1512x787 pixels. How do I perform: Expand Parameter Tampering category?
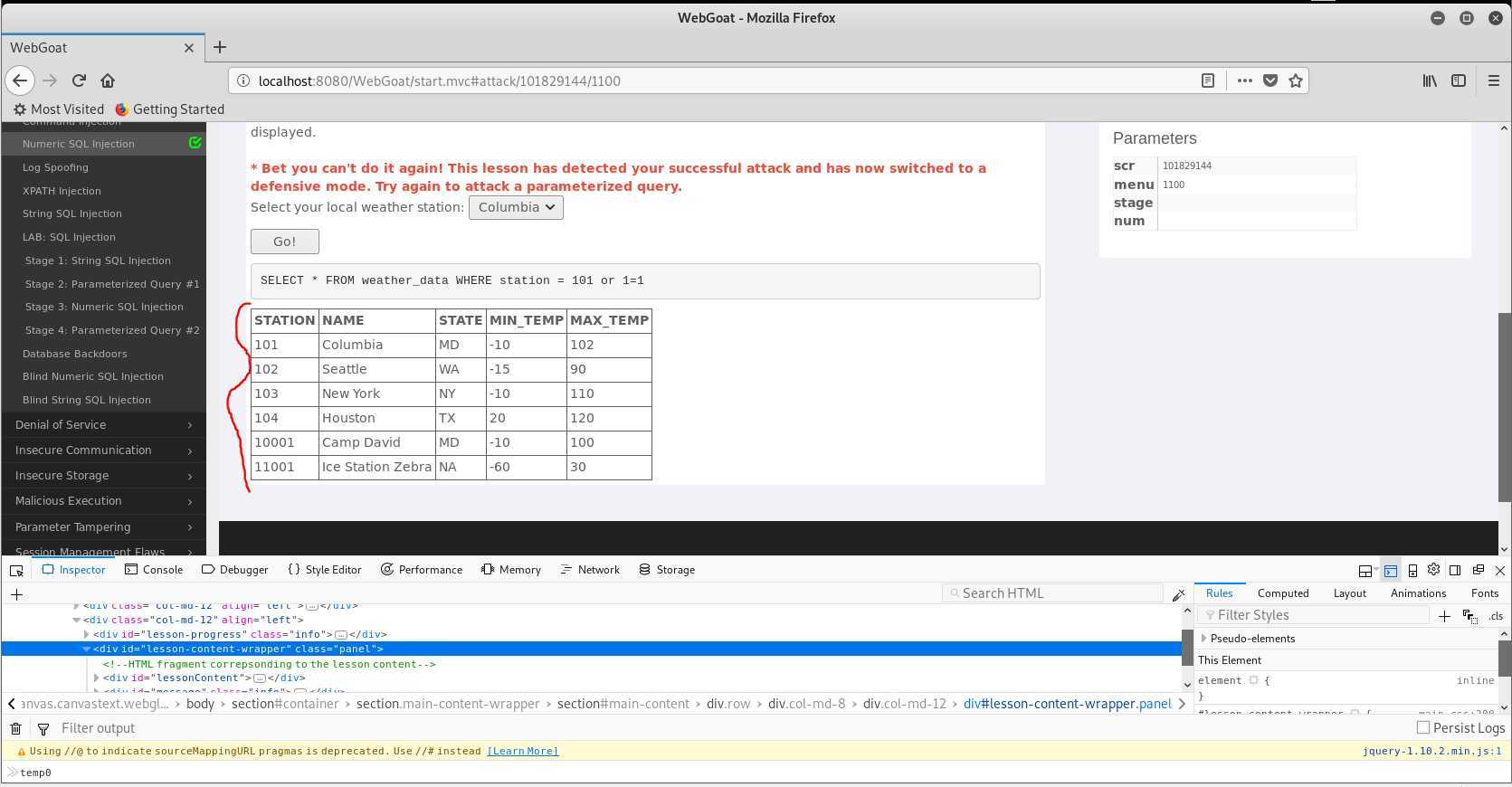[x=103, y=527]
